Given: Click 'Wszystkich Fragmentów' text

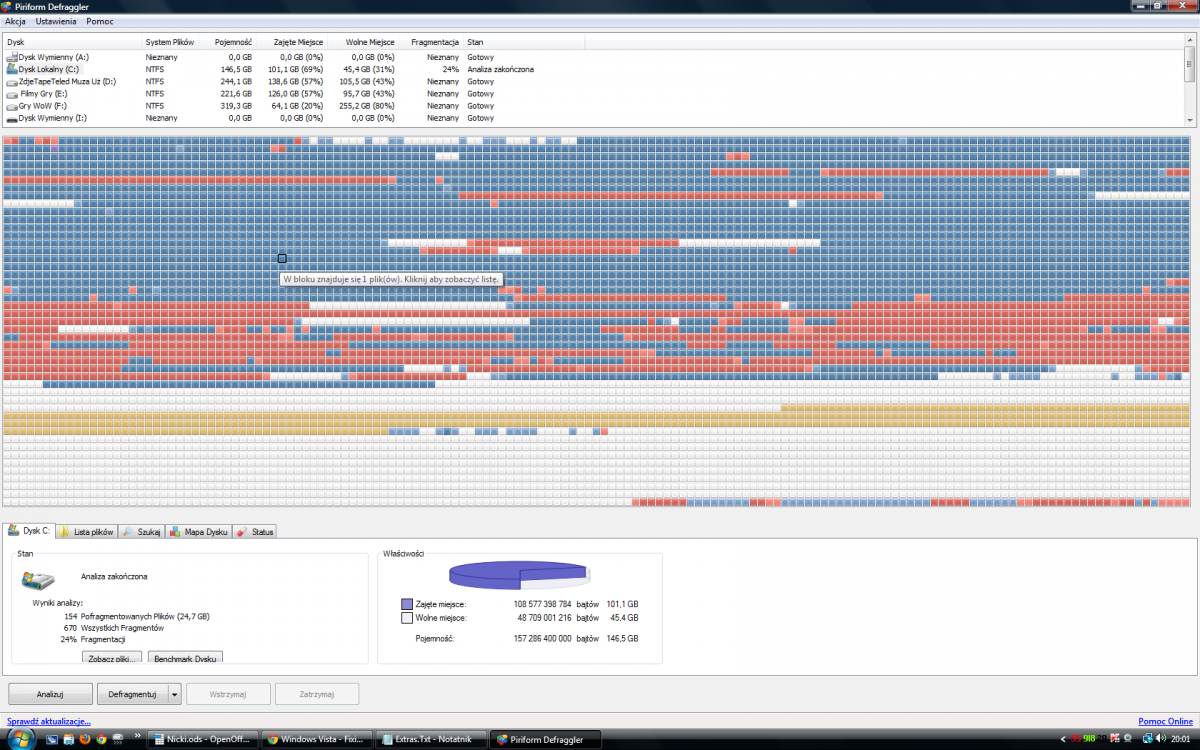Looking at the screenshot, I should coord(120,627).
